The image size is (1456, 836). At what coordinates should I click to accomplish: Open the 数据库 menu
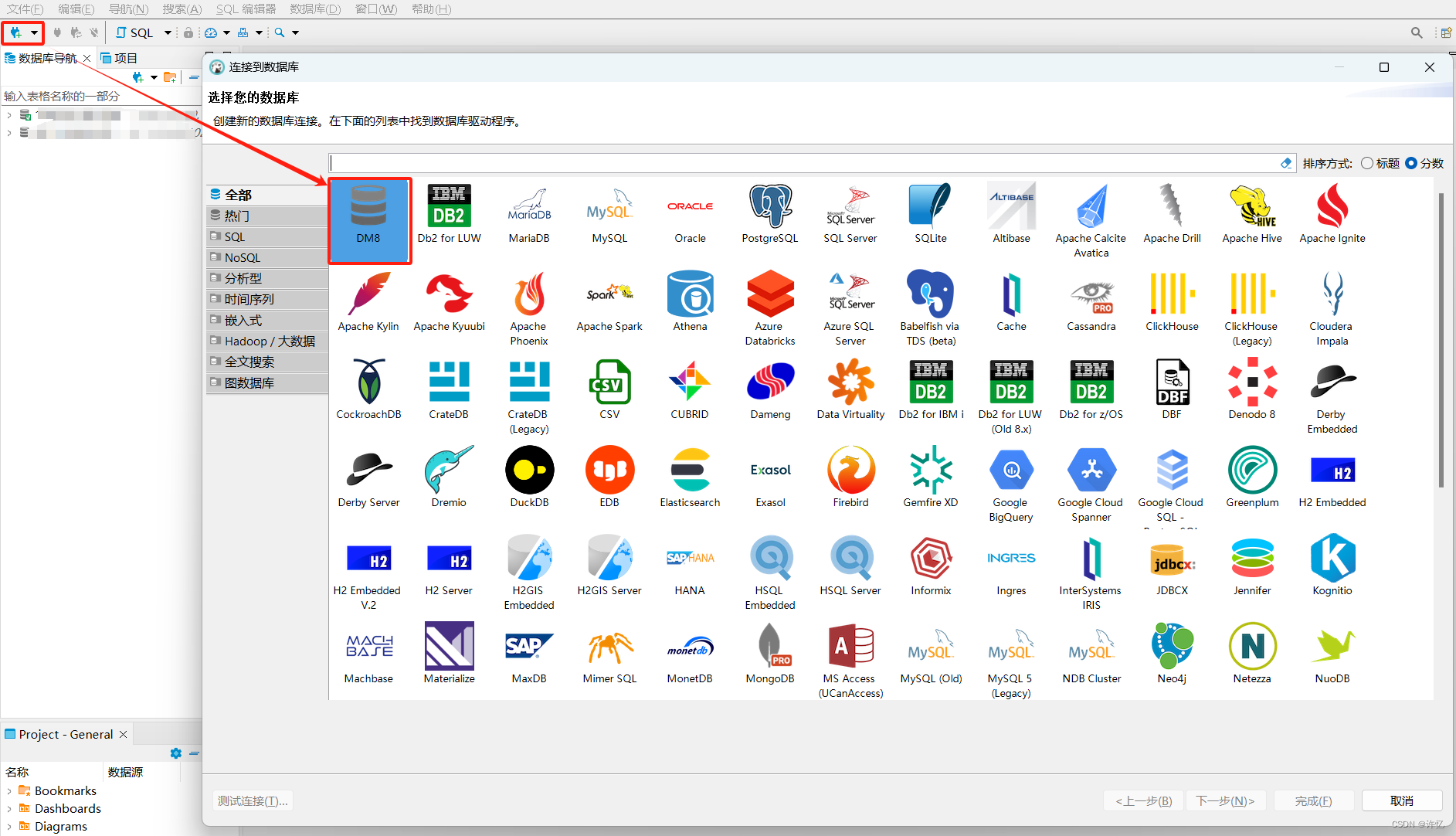tap(315, 8)
